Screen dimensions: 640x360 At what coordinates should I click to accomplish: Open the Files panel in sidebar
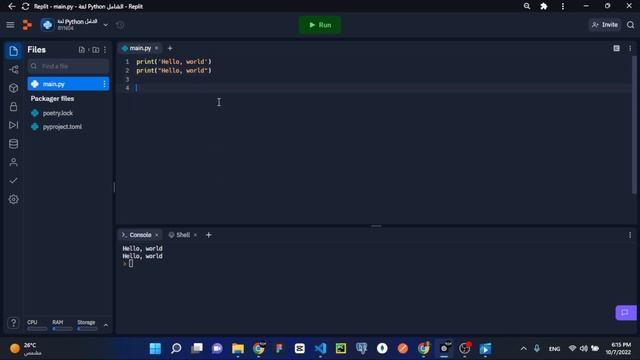pyautogui.click(x=13, y=51)
